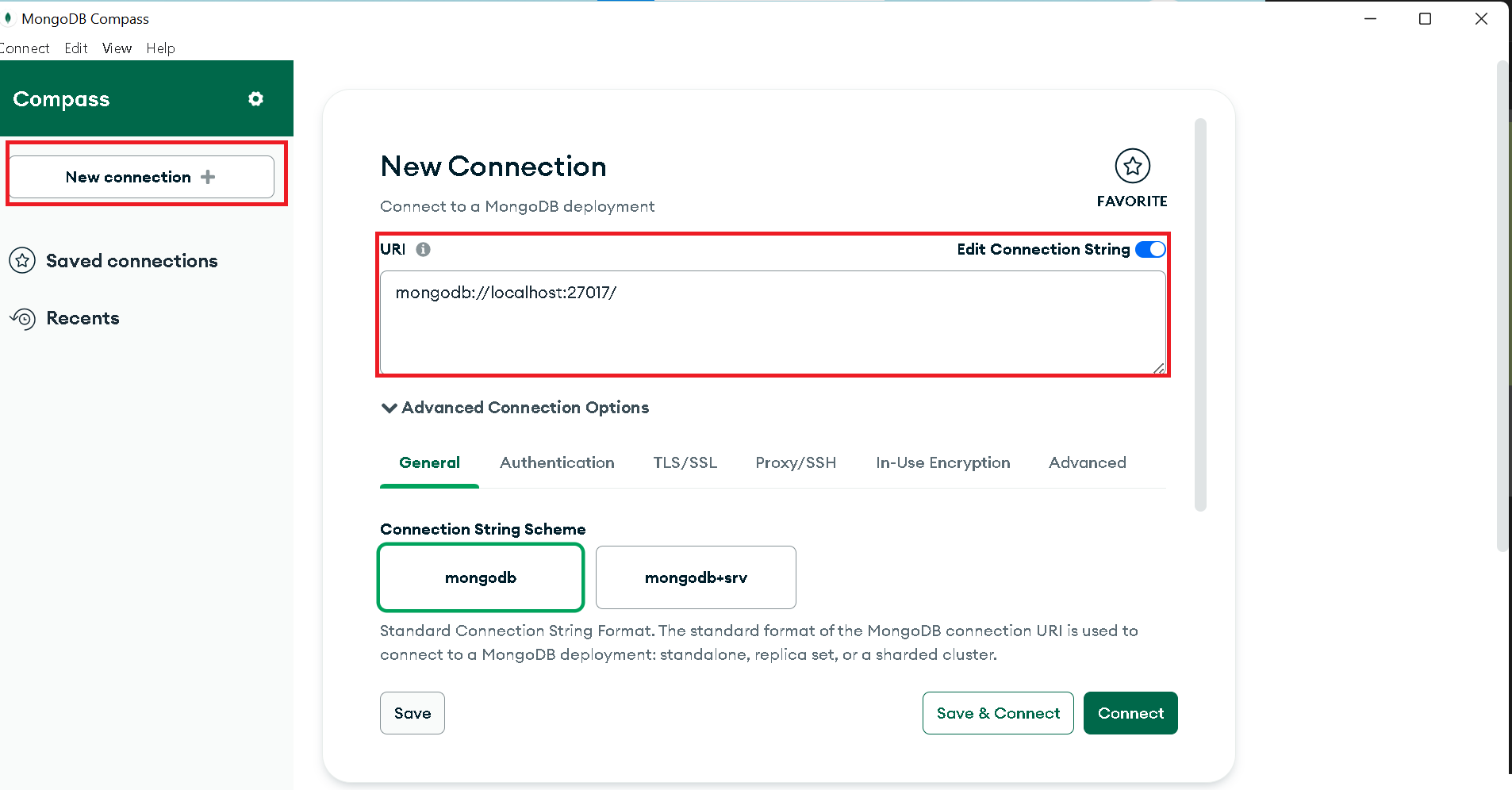This screenshot has width=1512, height=790.
Task: Switch to the Authentication tab
Action: pyautogui.click(x=557, y=462)
